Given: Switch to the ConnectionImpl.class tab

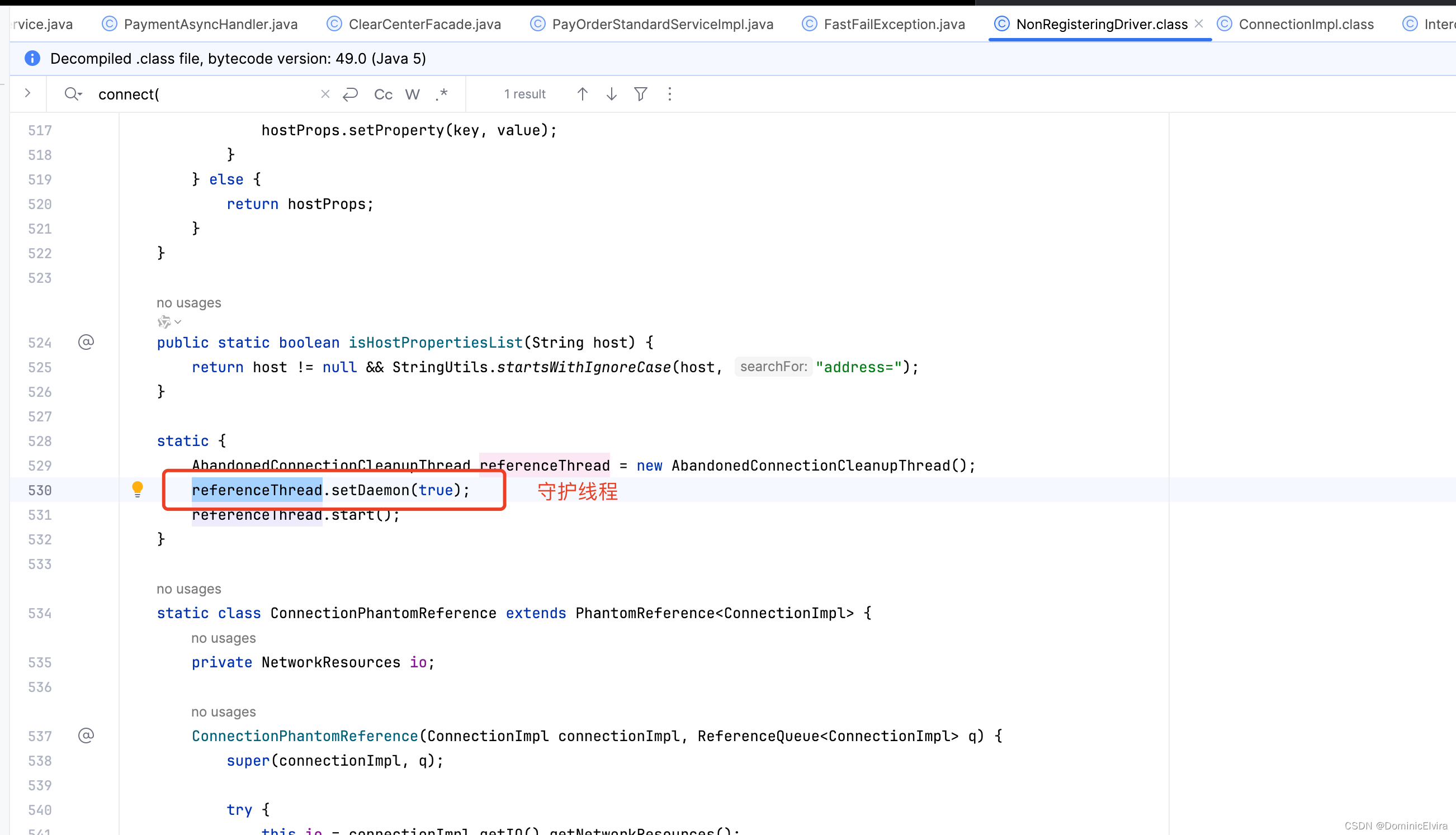Looking at the screenshot, I should click(x=1296, y=24).
